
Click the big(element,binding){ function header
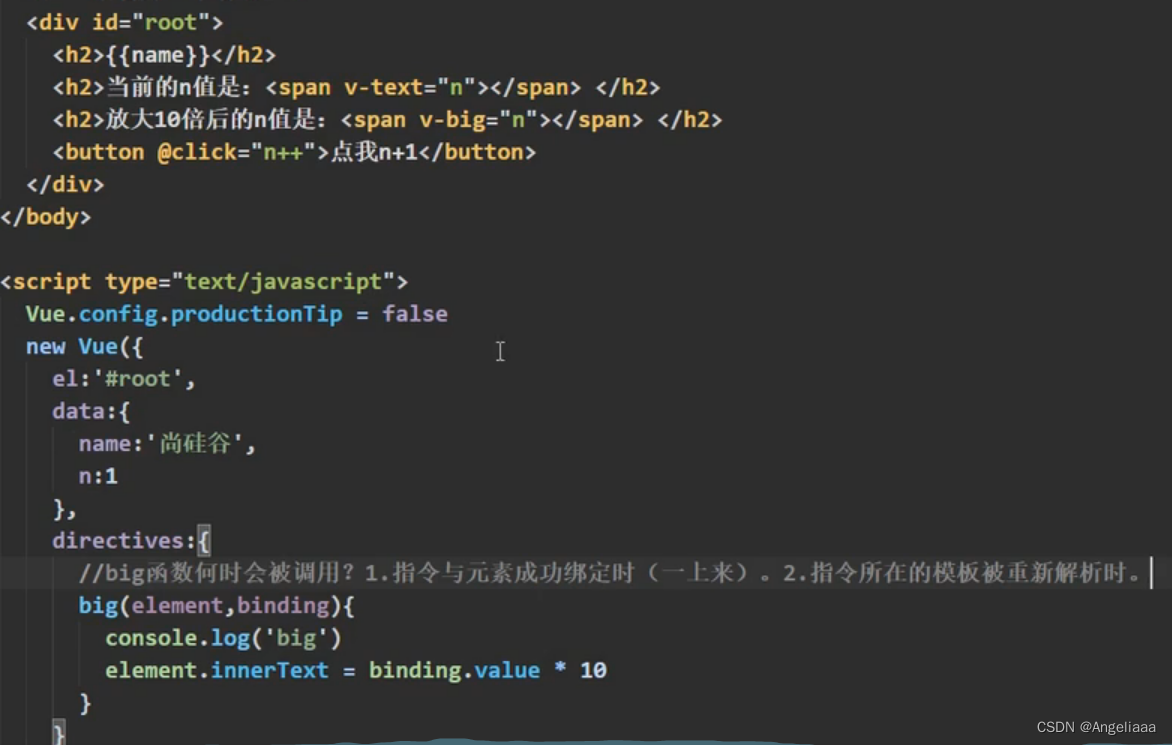coord(217,605)
